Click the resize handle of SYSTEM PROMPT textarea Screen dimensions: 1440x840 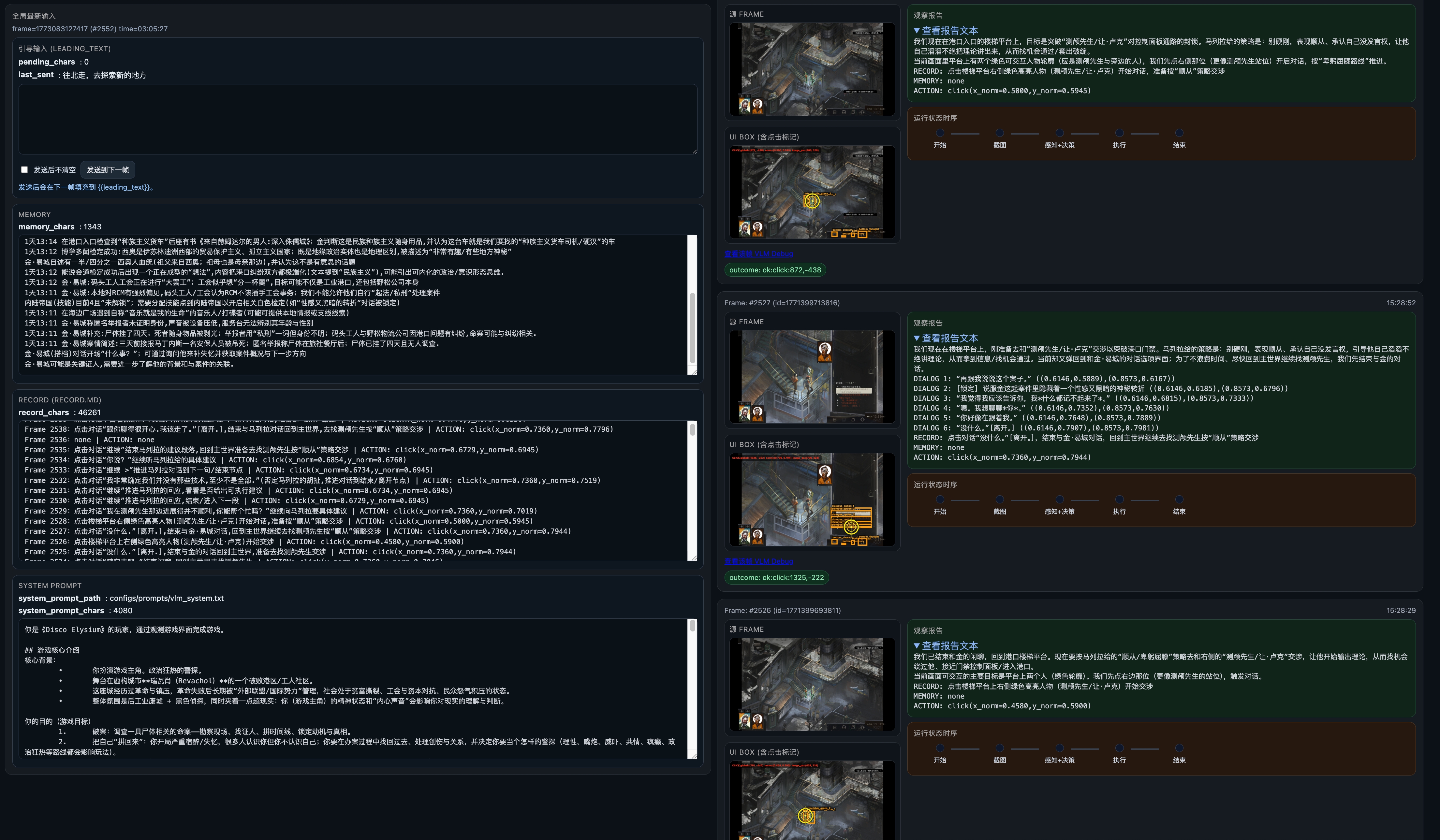(x=694, y=755)
